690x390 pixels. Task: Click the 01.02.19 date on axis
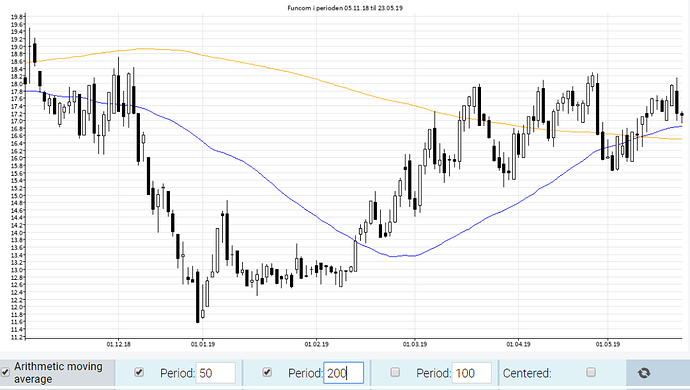pos(316,344)
